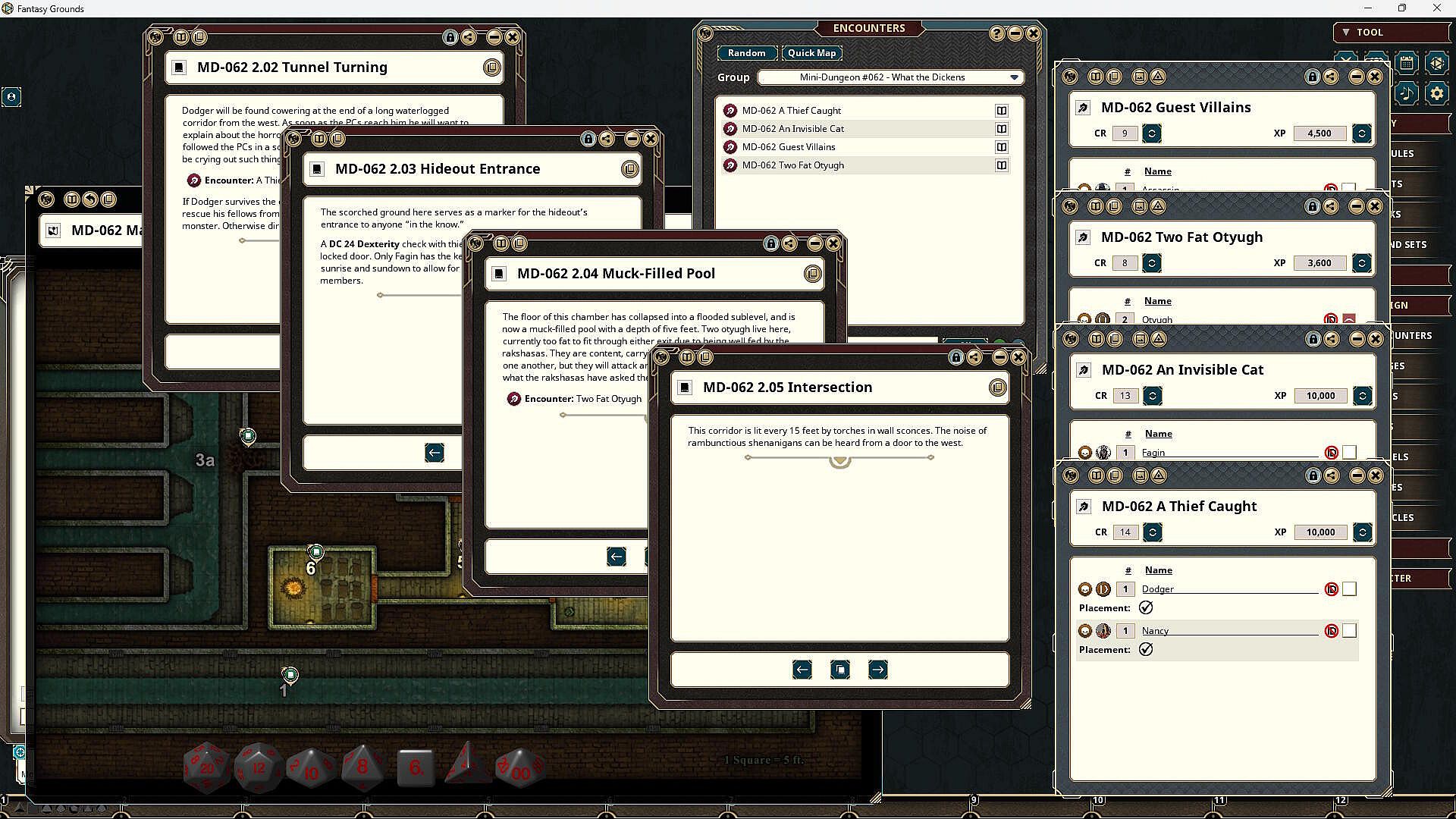Click XP field of A Thief Caught
Image resolution: width=1456 pixels, height=819 pixels.
click(x=1320, y=532)
